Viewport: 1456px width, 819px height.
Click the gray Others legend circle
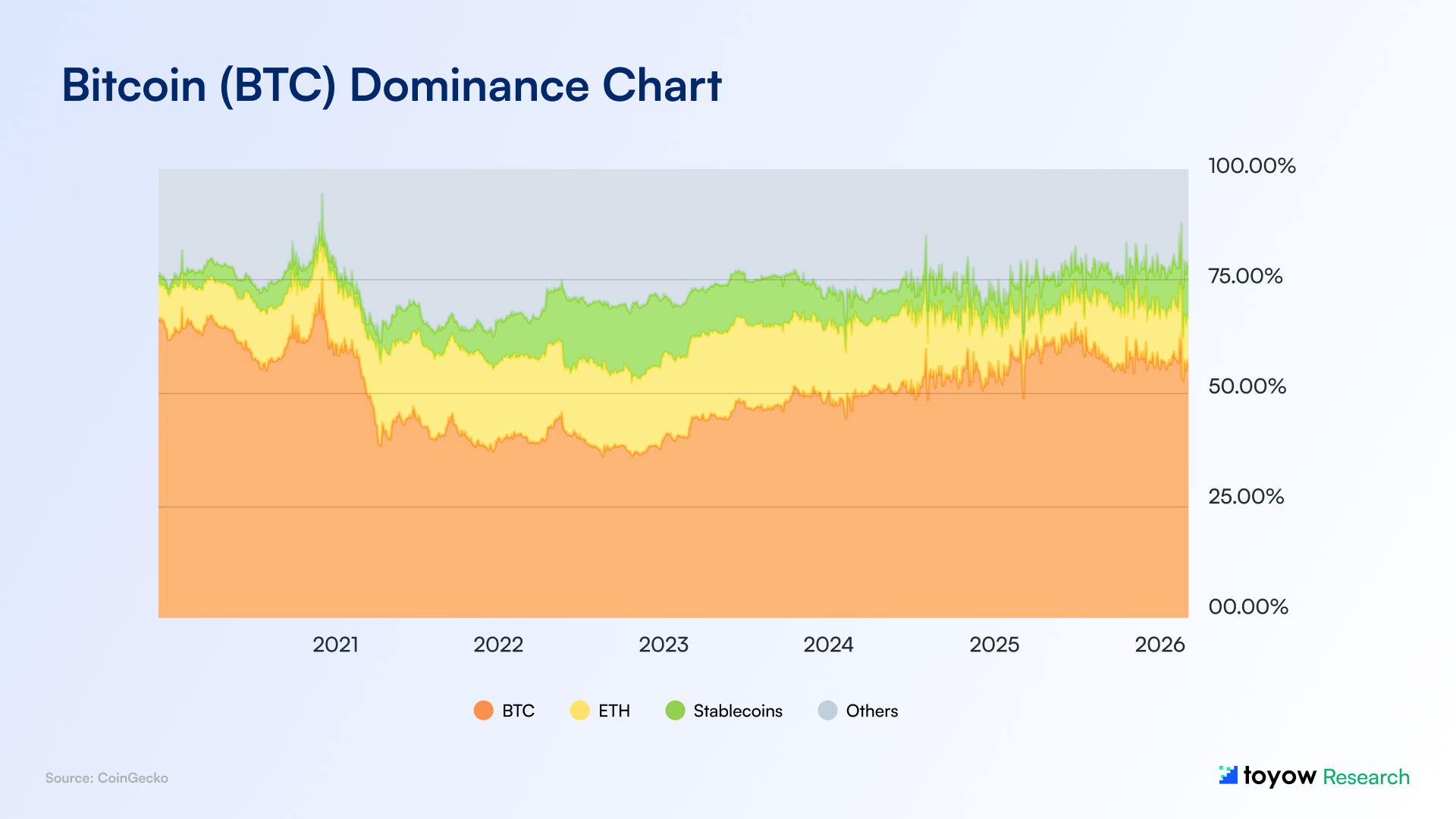827,711
